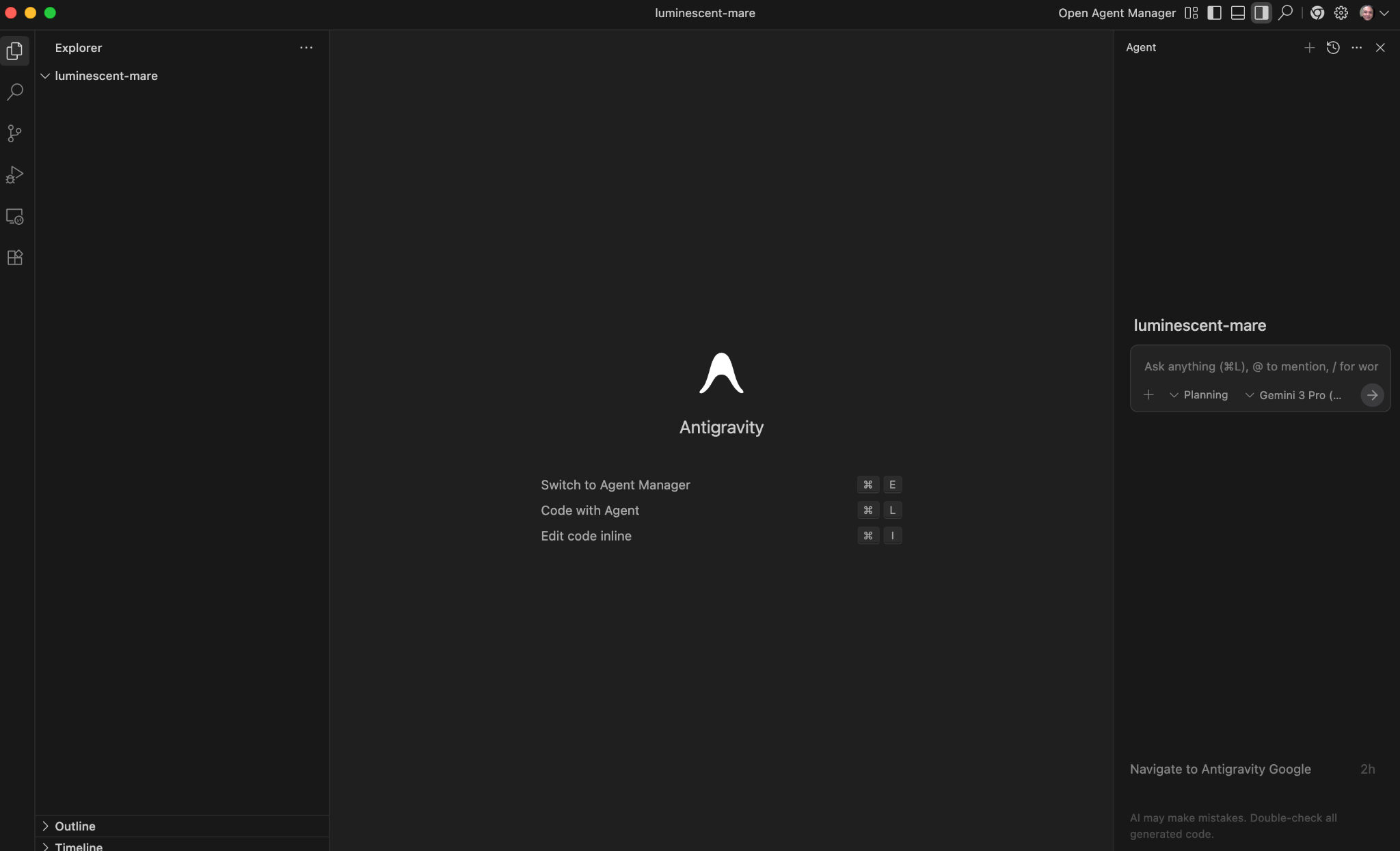Select the Code with Agent option
This screenshot has width=1400, height=851.
(590, 510)
